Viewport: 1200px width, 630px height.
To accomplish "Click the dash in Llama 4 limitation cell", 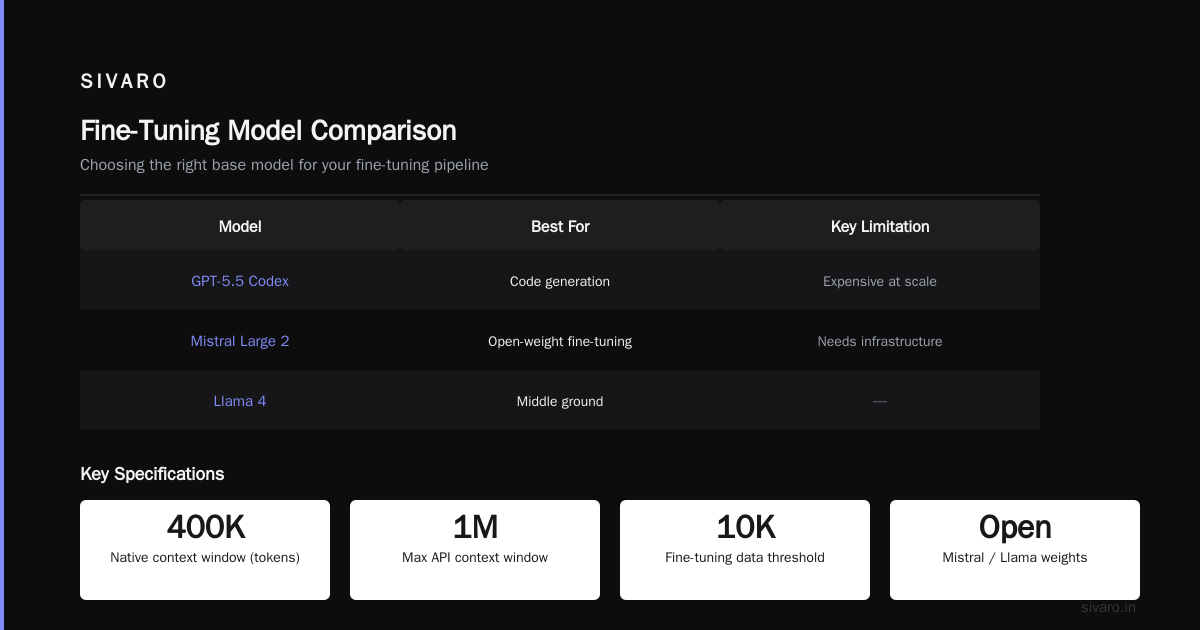I will coord(880,401).
